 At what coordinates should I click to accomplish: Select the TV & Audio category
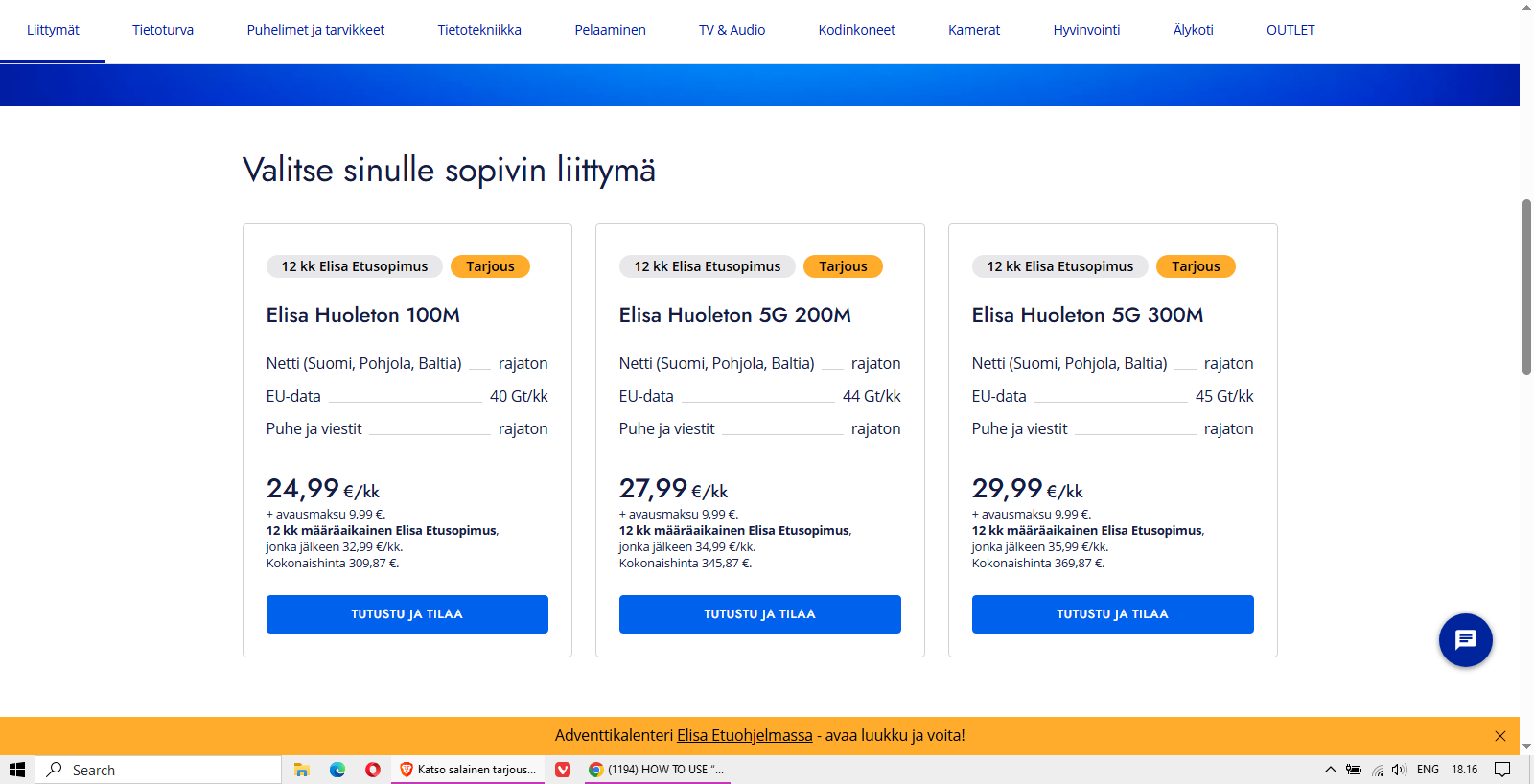coord(732,30)
